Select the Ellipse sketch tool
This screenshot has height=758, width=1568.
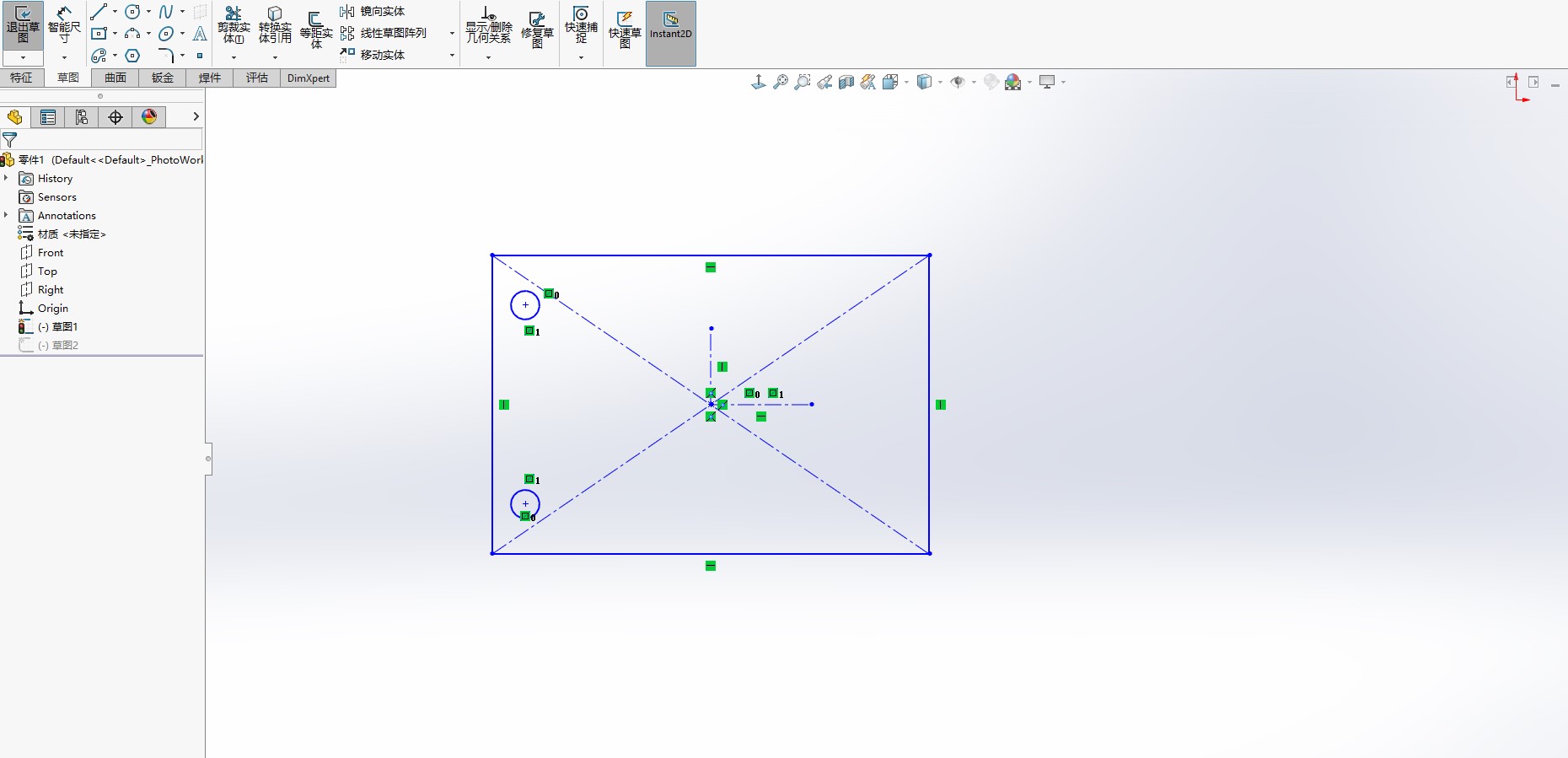pyautogui.click(x=166, y=34)
